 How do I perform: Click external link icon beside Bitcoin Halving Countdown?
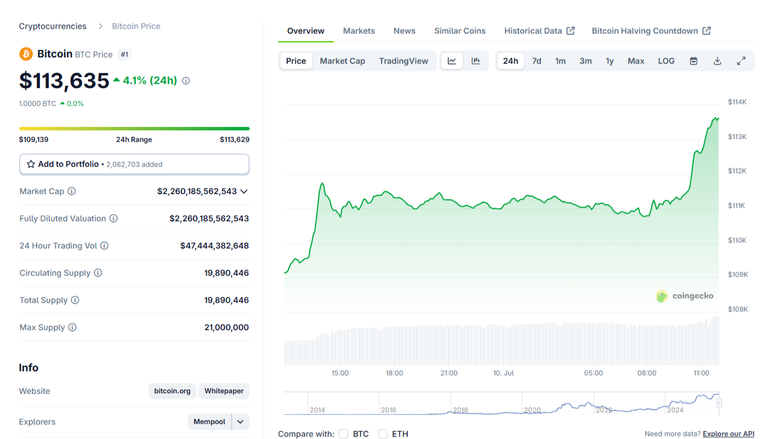tap(706, 31)
